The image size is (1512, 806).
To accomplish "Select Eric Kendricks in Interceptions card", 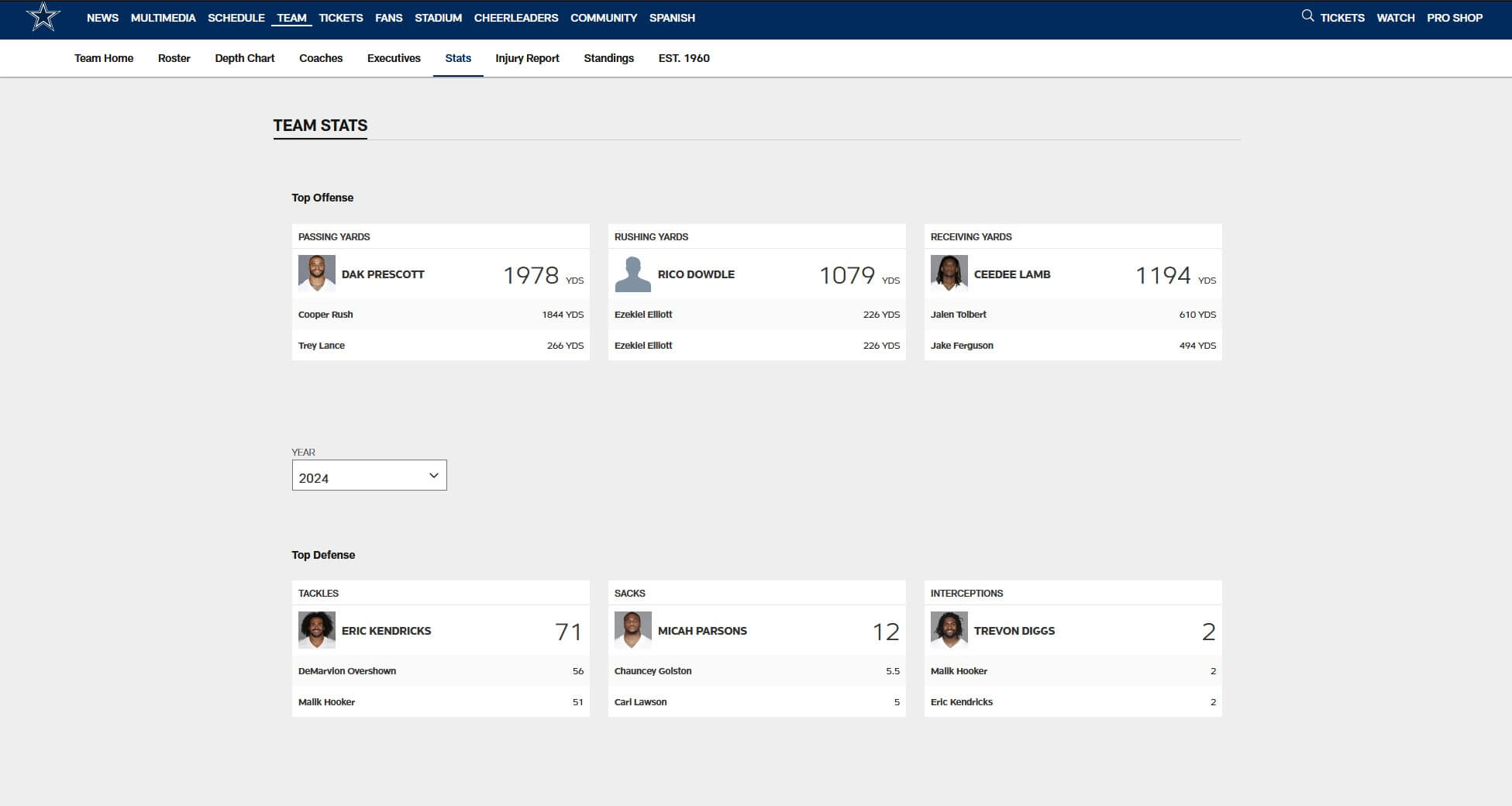I will click(x=1073, y=702).
